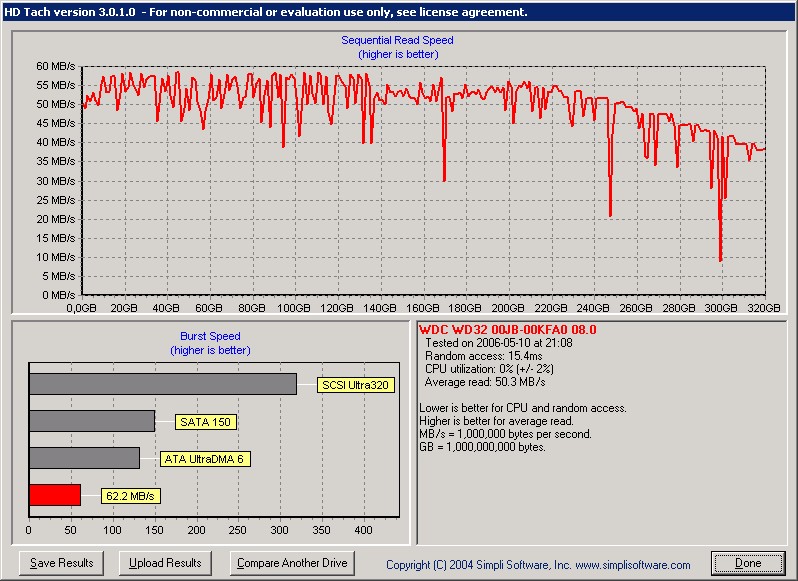Screen dimensions: 798x581
Task: Click the red burst speed bar
Action: pyautogui.click(x=55, y=495)
